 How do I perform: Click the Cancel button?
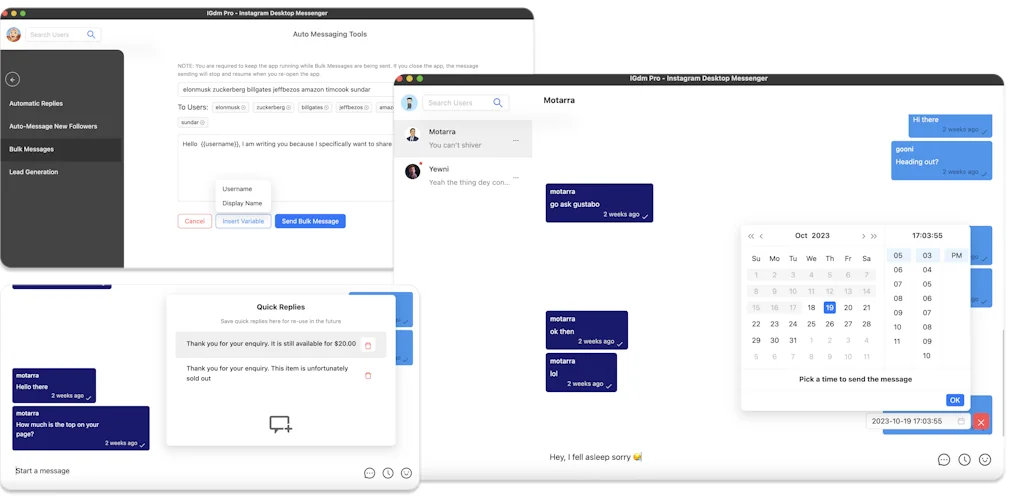(195, 221)
